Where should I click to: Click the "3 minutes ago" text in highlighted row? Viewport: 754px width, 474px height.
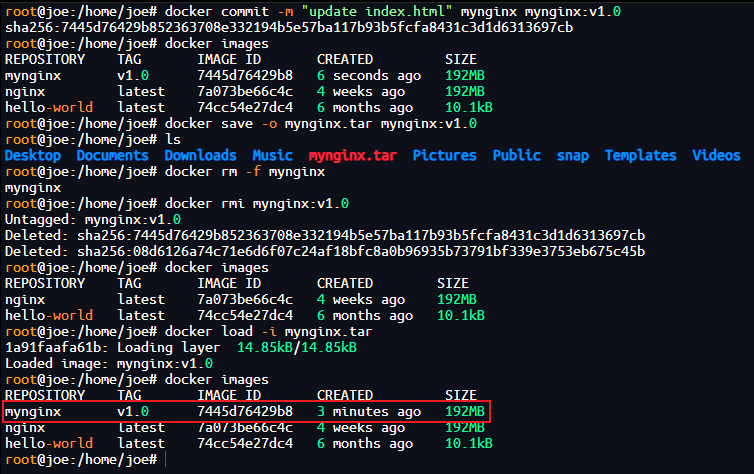point(368,411)
